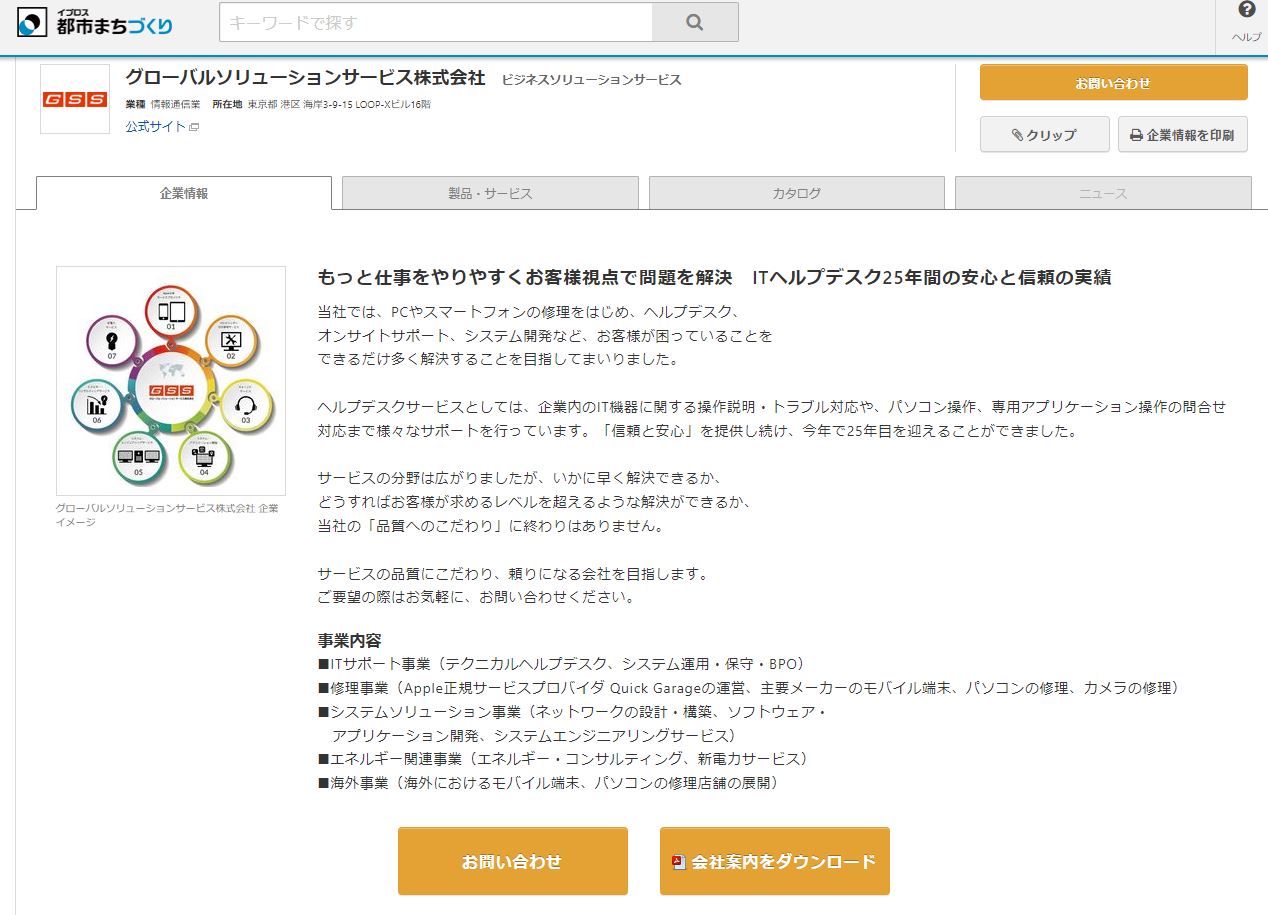The width and height of the screenshot is (1268, 915).
Task: Click 企業情報を印刷 button
Action: [x=1182, y=135]
